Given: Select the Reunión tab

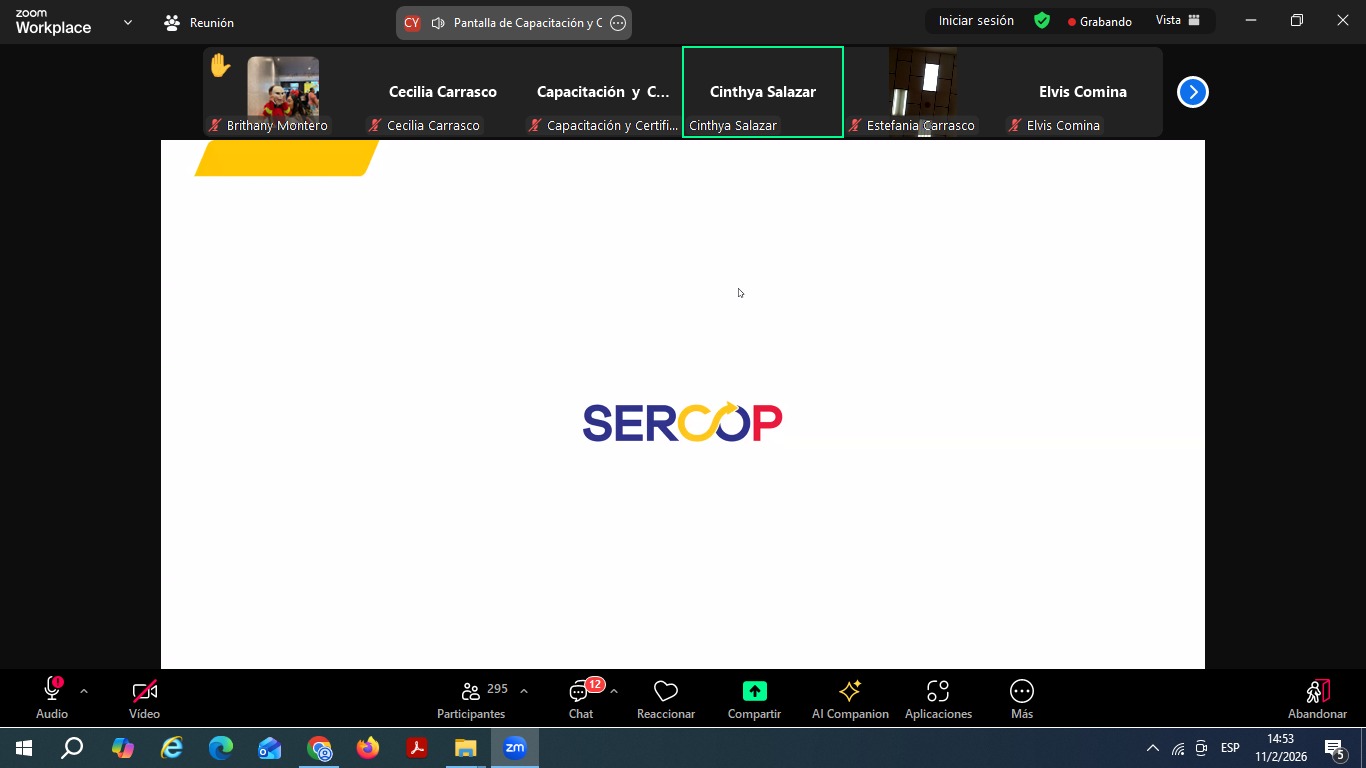Looking at the screenshot, I should (x=199, y=22).
